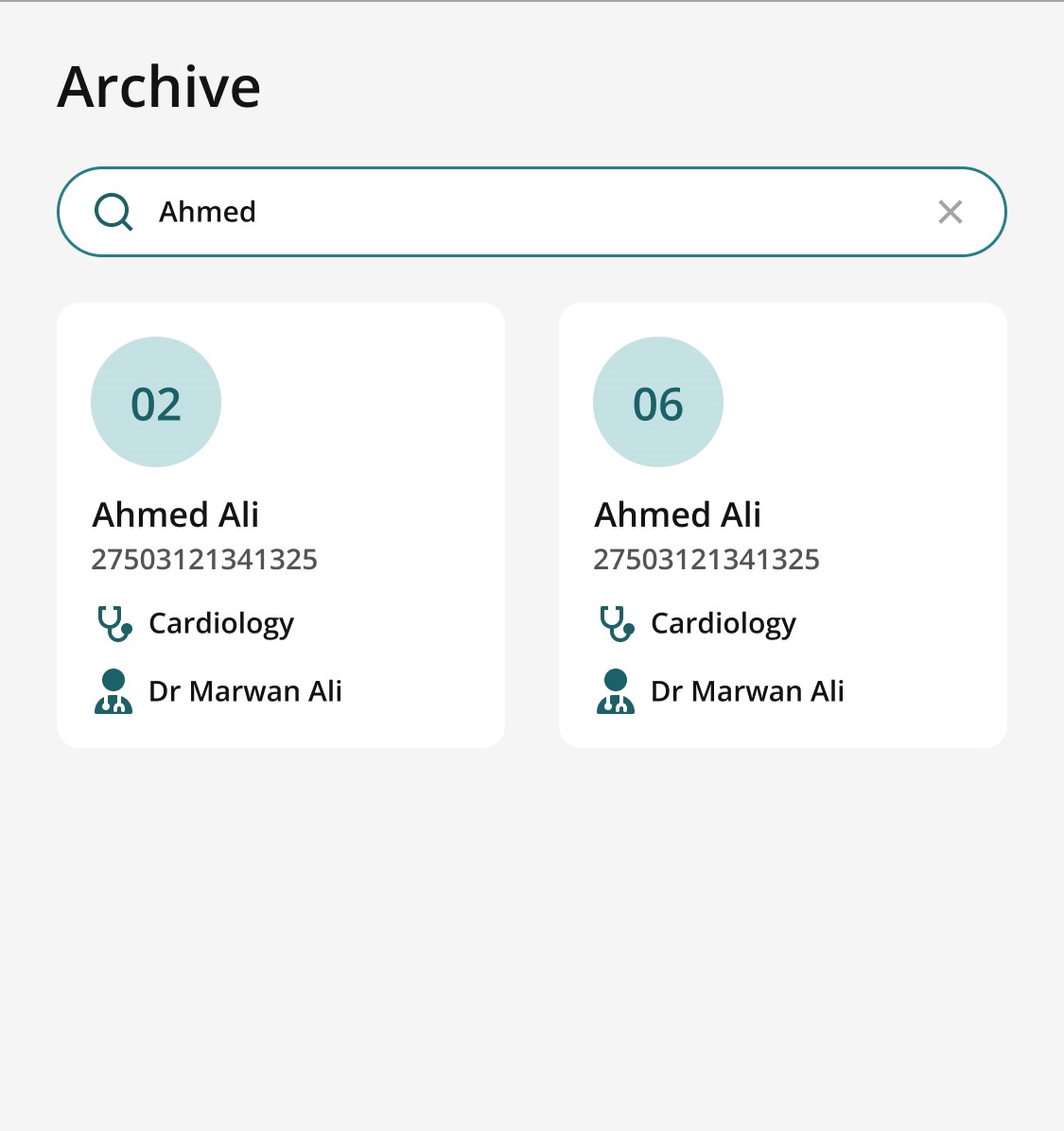
Task: Select the circular badge showing 02
Action: (156, 402)
